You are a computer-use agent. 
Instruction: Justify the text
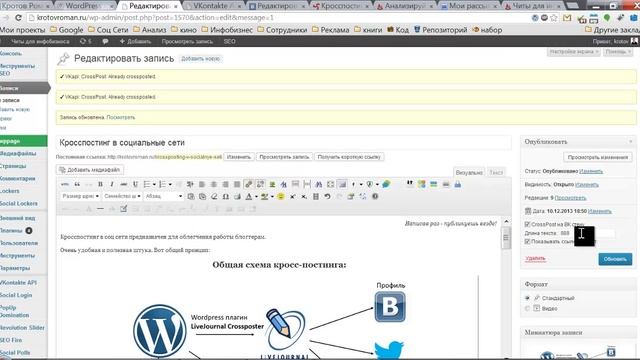coord(237,184)
